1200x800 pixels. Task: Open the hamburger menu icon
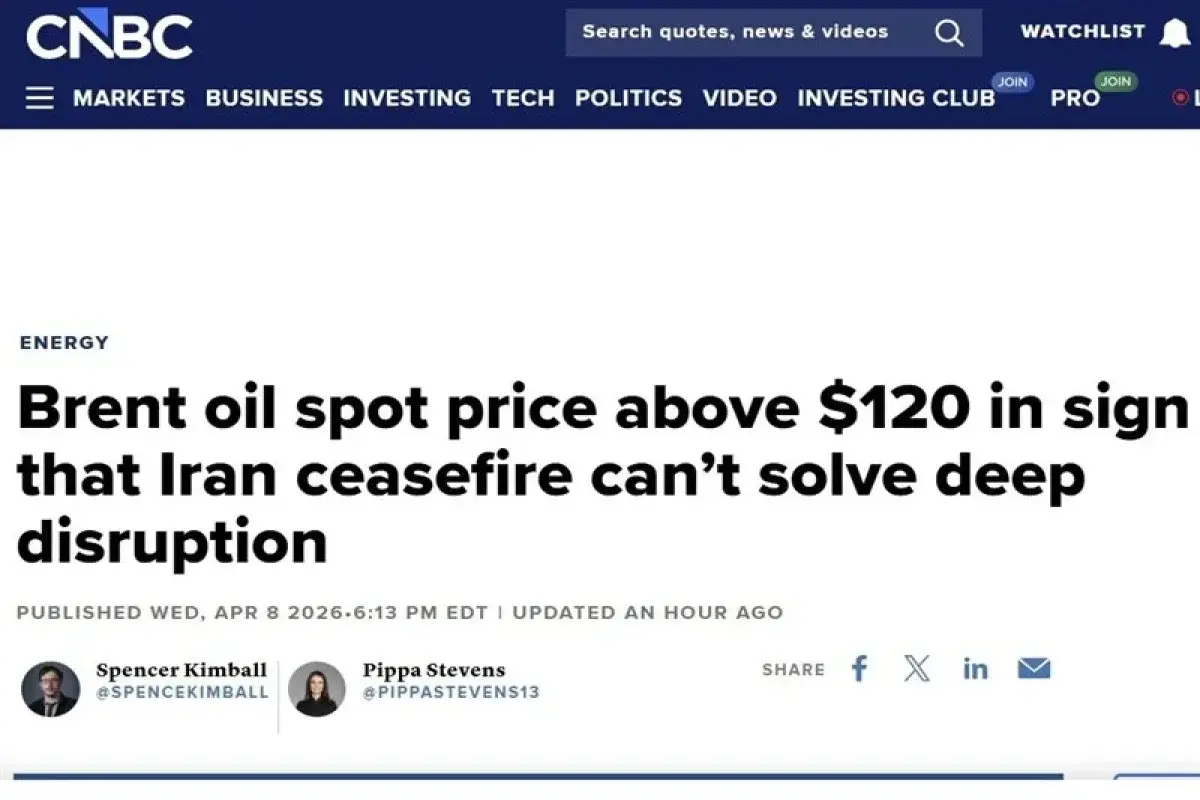coord(39,98)
